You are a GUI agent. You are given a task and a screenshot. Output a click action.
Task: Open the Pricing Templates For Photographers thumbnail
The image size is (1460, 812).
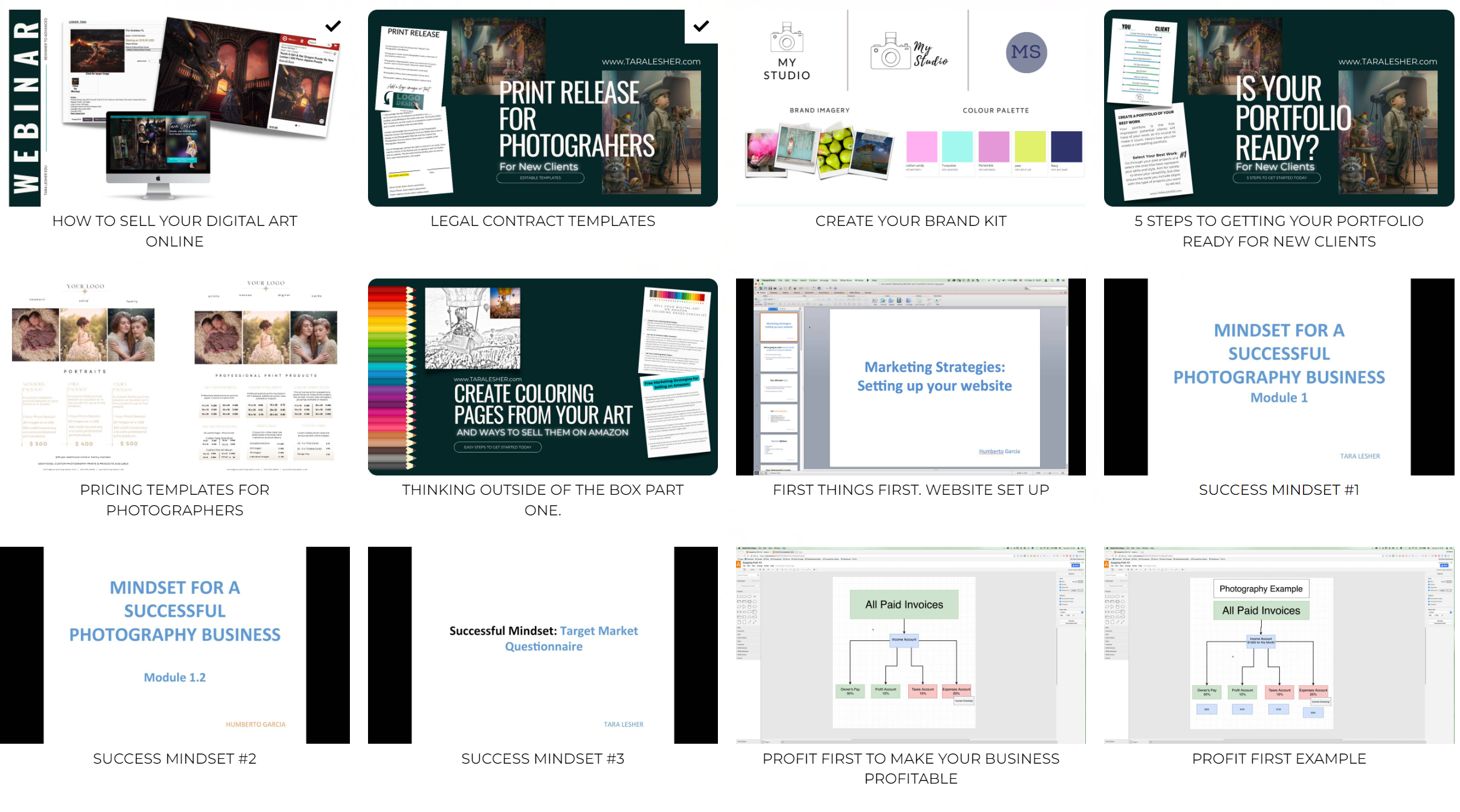click(x=175, y=376)
